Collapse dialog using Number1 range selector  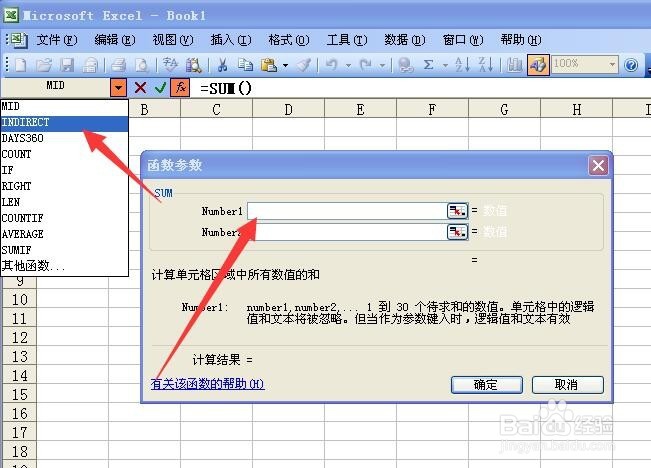tap(458, 211)
